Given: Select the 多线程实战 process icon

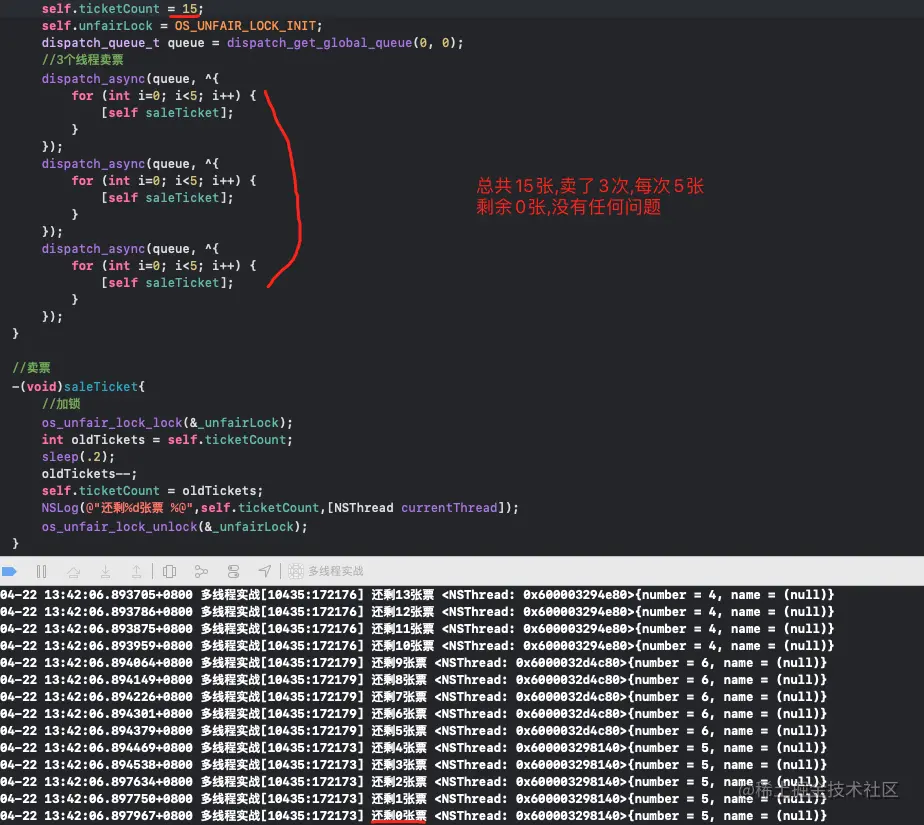Looking at the screenshot, I should [296, 571].
